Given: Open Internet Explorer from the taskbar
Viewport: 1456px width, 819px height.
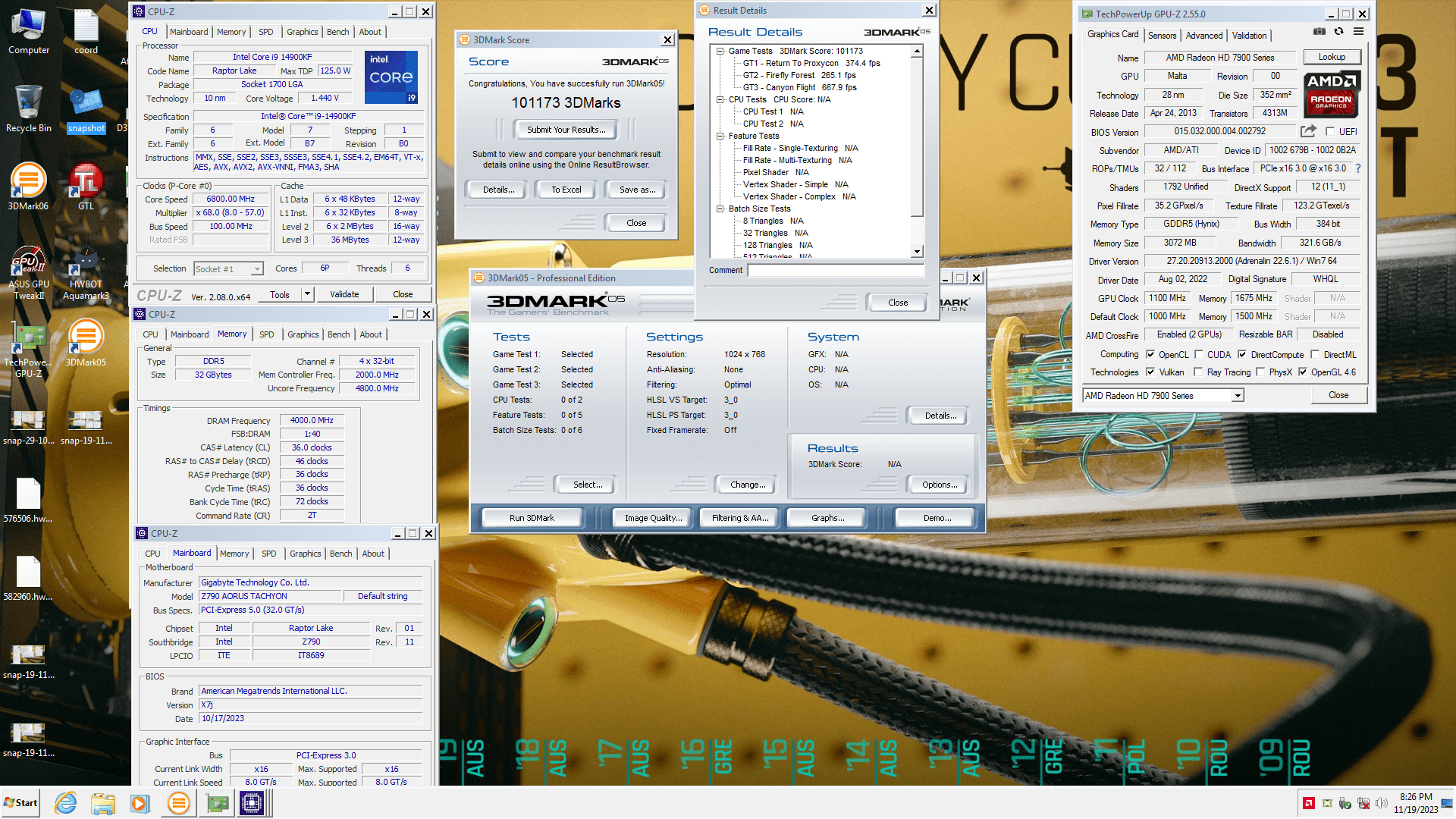Looking at the screenshot, I should (x=66, y=803).
